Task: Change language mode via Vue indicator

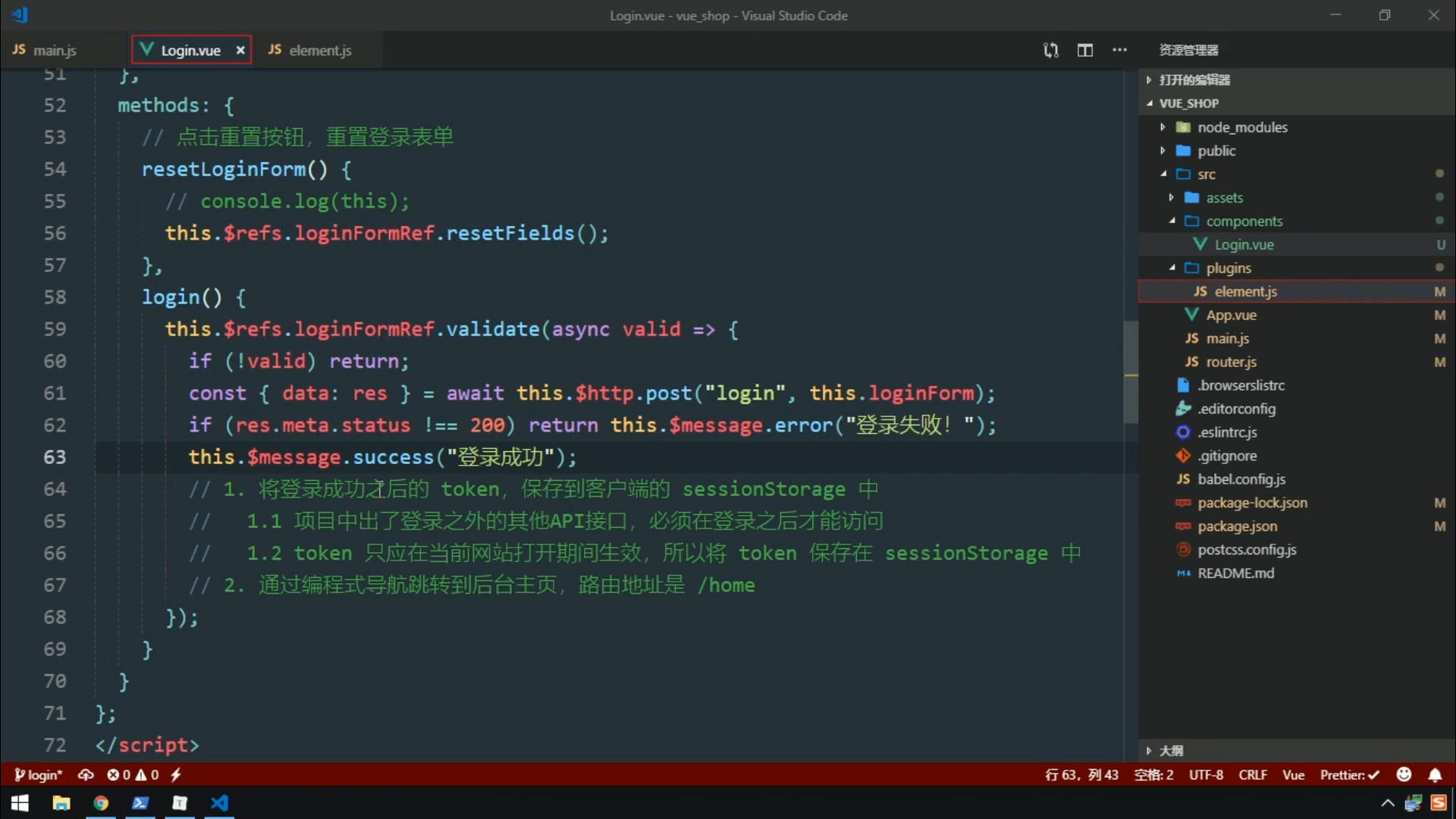Action: coord(1294,775)
